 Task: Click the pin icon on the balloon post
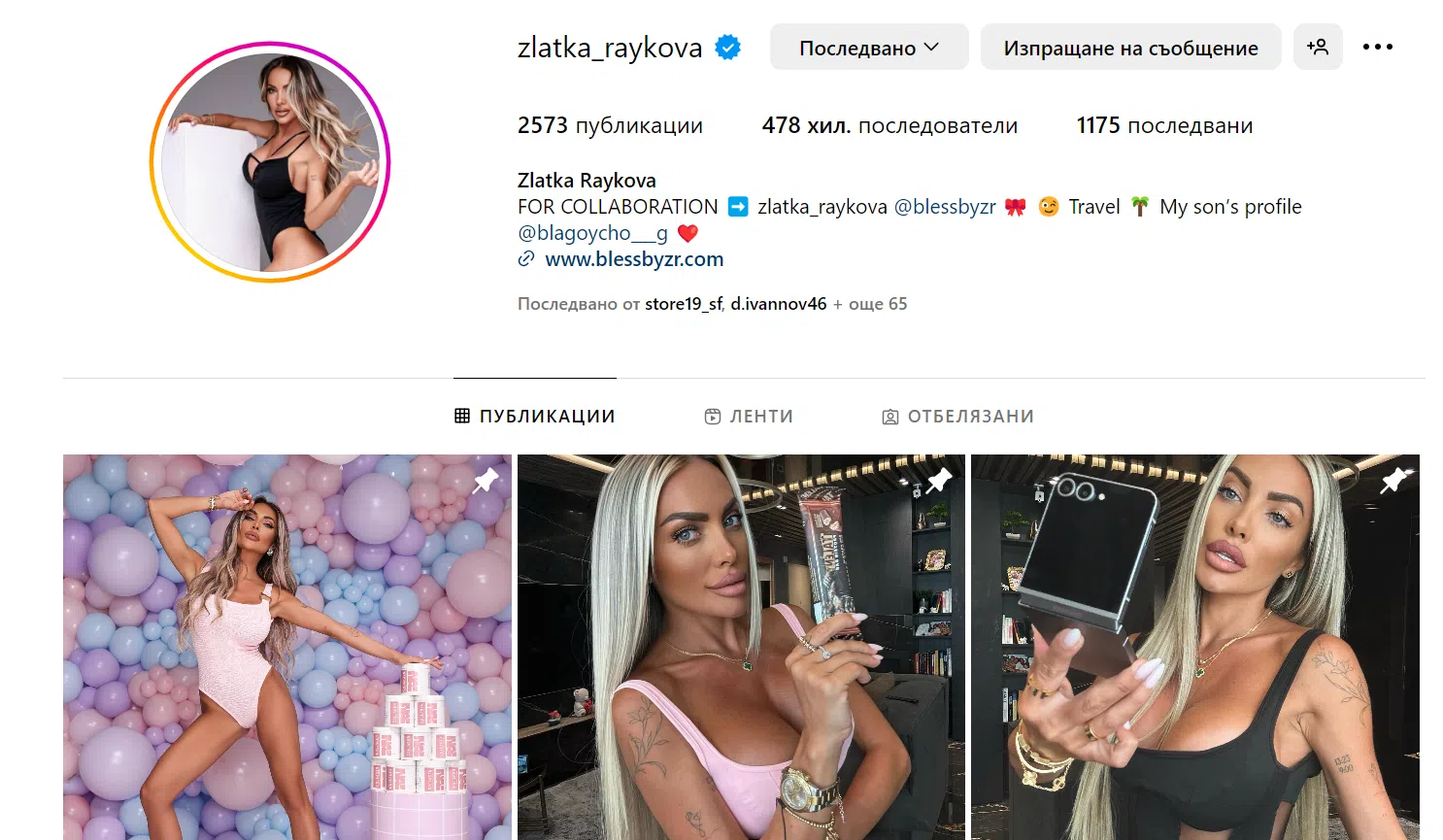[x=485, y=480]
